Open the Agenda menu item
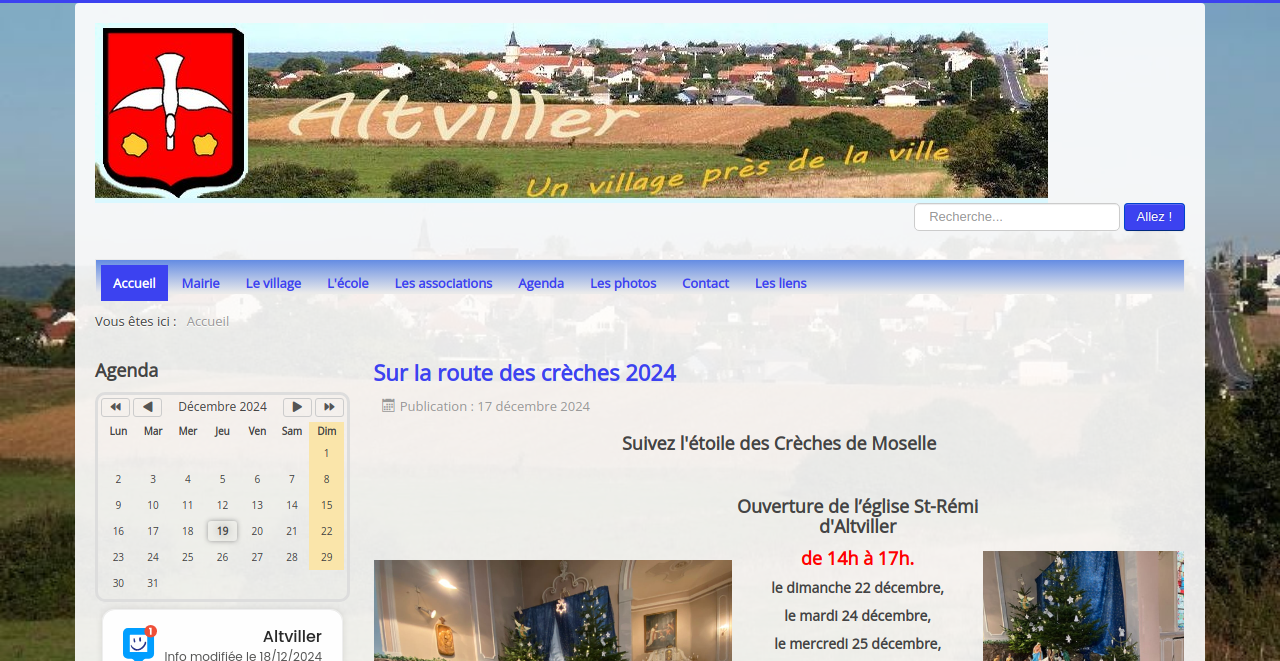The height and width of the screenshot is (661, 1280). pyautogui.click(x=541, y=283)
